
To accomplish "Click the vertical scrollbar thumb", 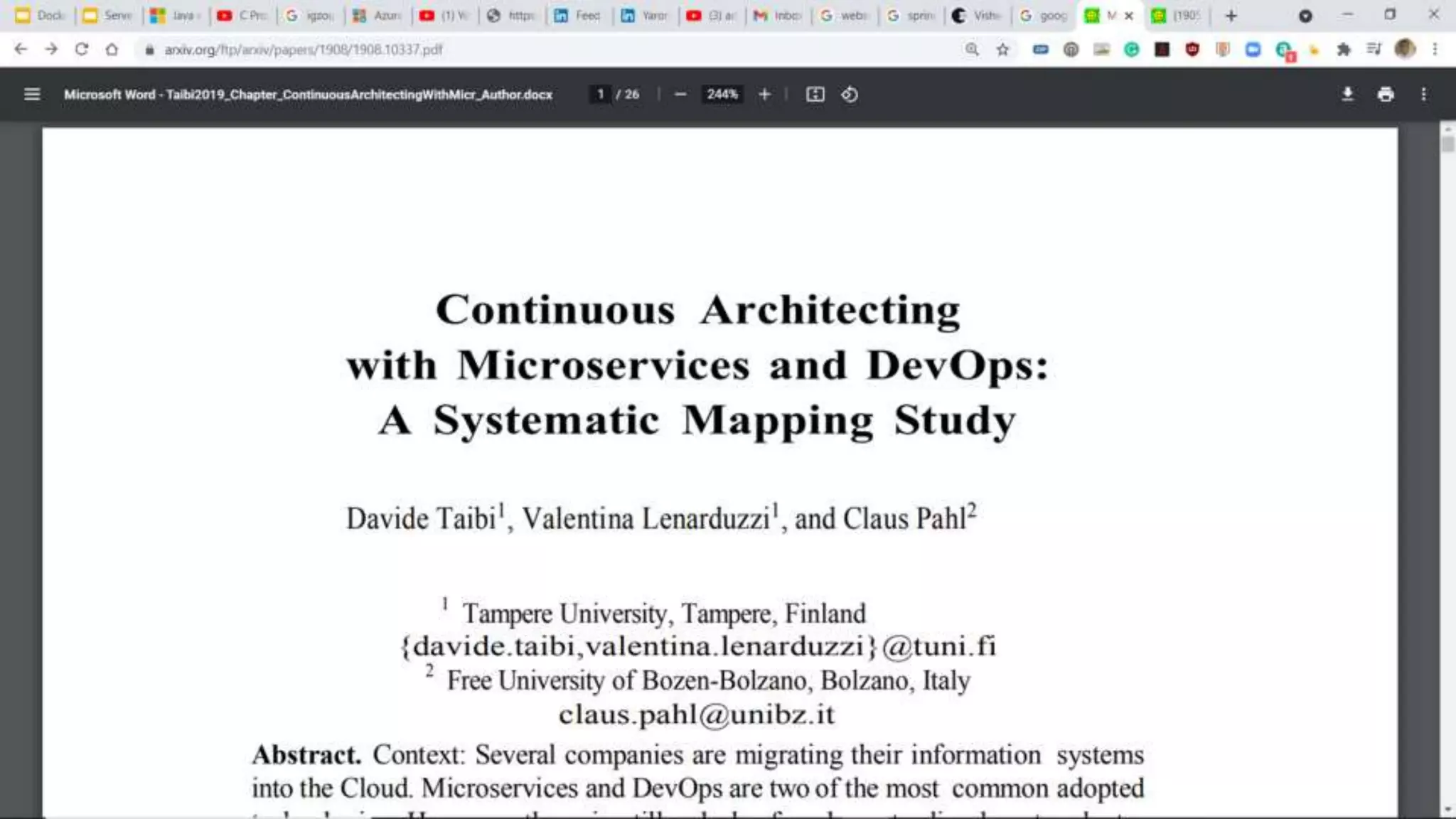I will (x=1447, y=144).
